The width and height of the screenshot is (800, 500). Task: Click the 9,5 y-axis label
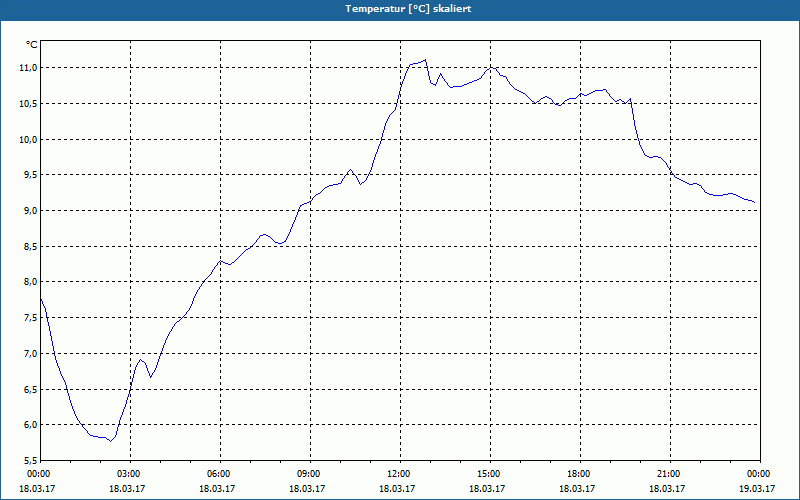tap(31, 175)
